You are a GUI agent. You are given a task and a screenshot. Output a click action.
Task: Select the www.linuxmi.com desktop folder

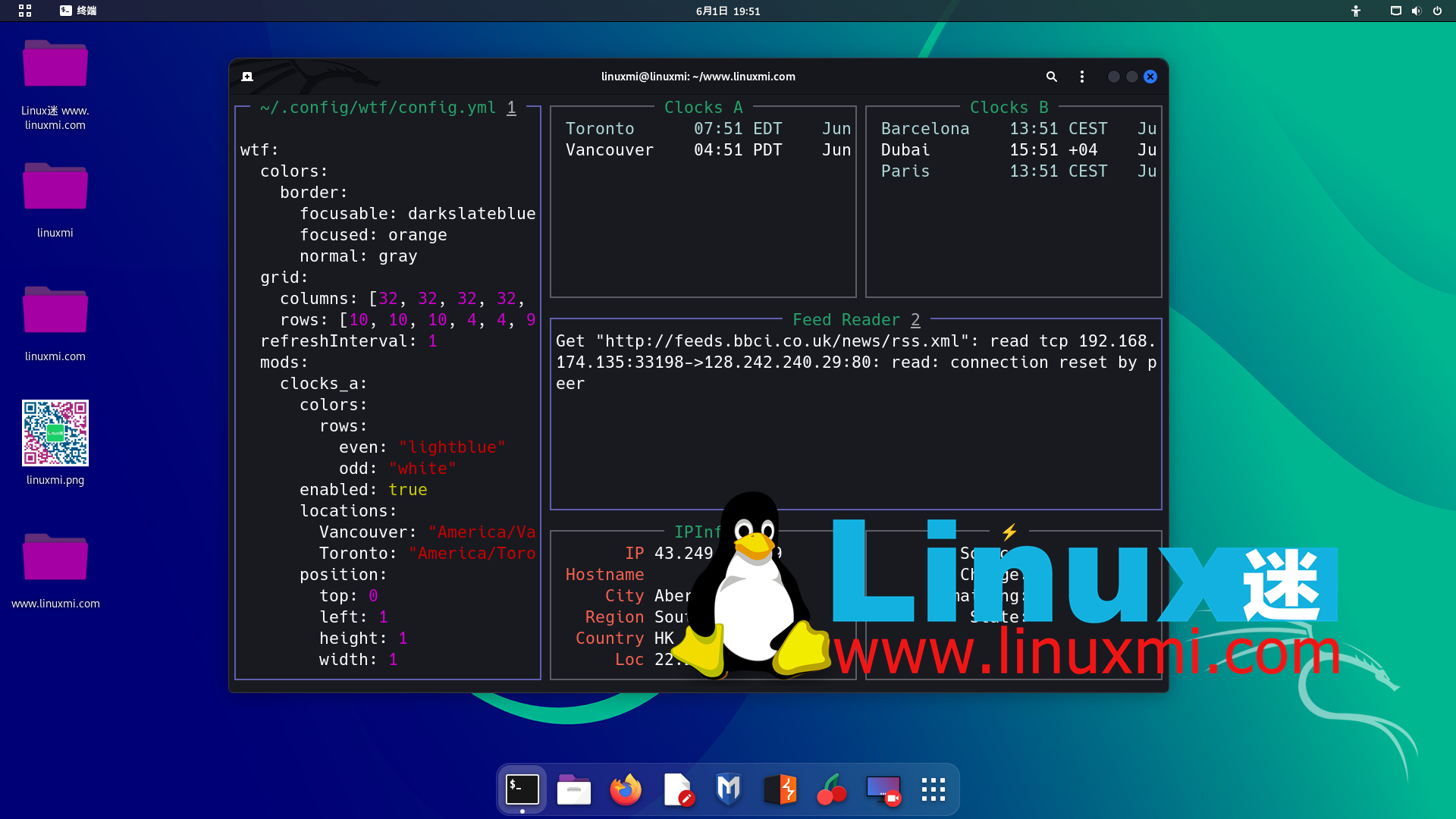click(x=55, y=557)
